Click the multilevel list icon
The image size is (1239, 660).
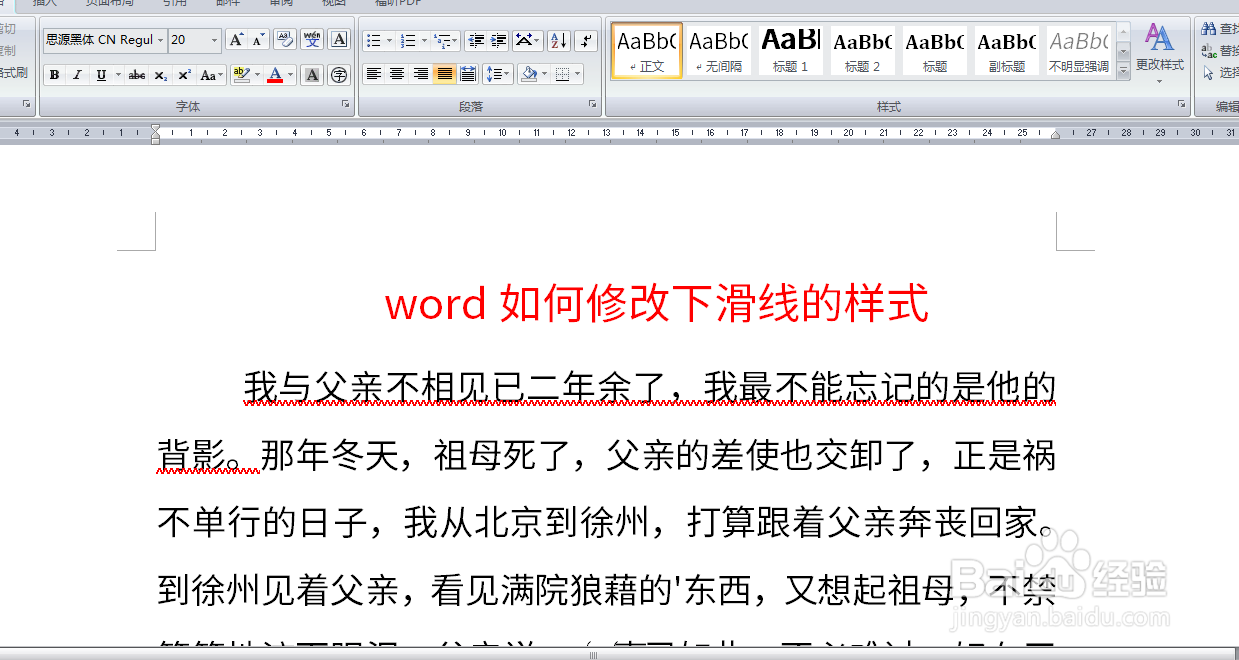point(442,41)
